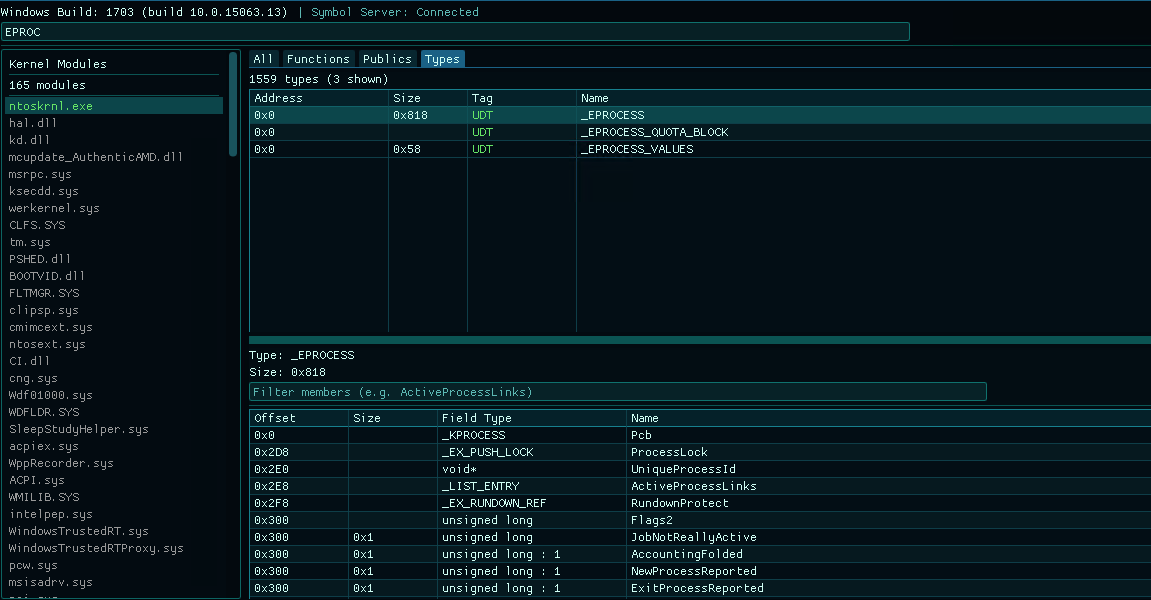1151x600 pixels.
Task: Sort types table by Name column
Action: click(x=863, y=98)
